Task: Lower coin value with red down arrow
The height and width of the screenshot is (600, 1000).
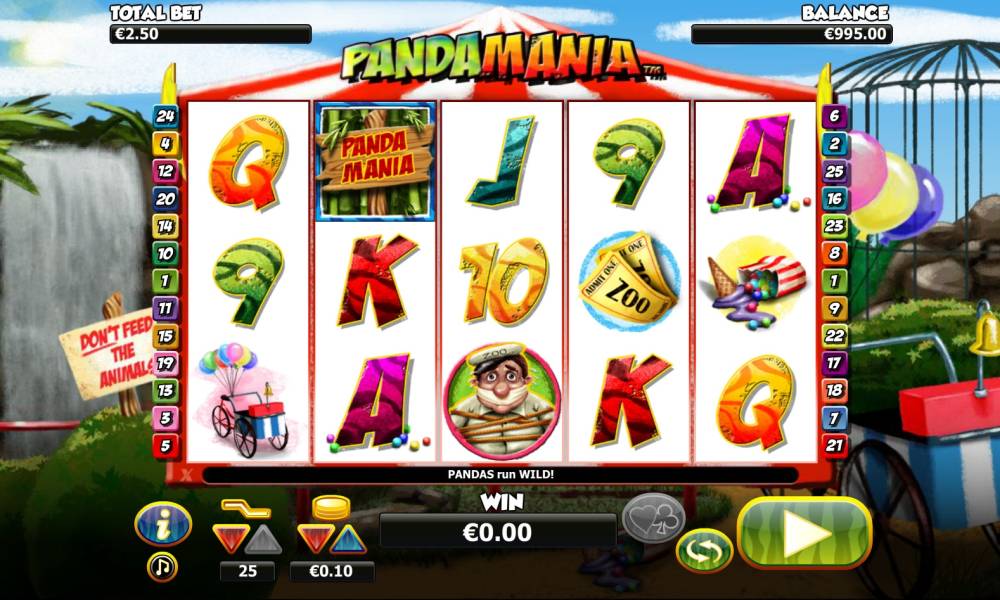Action: click(x=316, y=539)
